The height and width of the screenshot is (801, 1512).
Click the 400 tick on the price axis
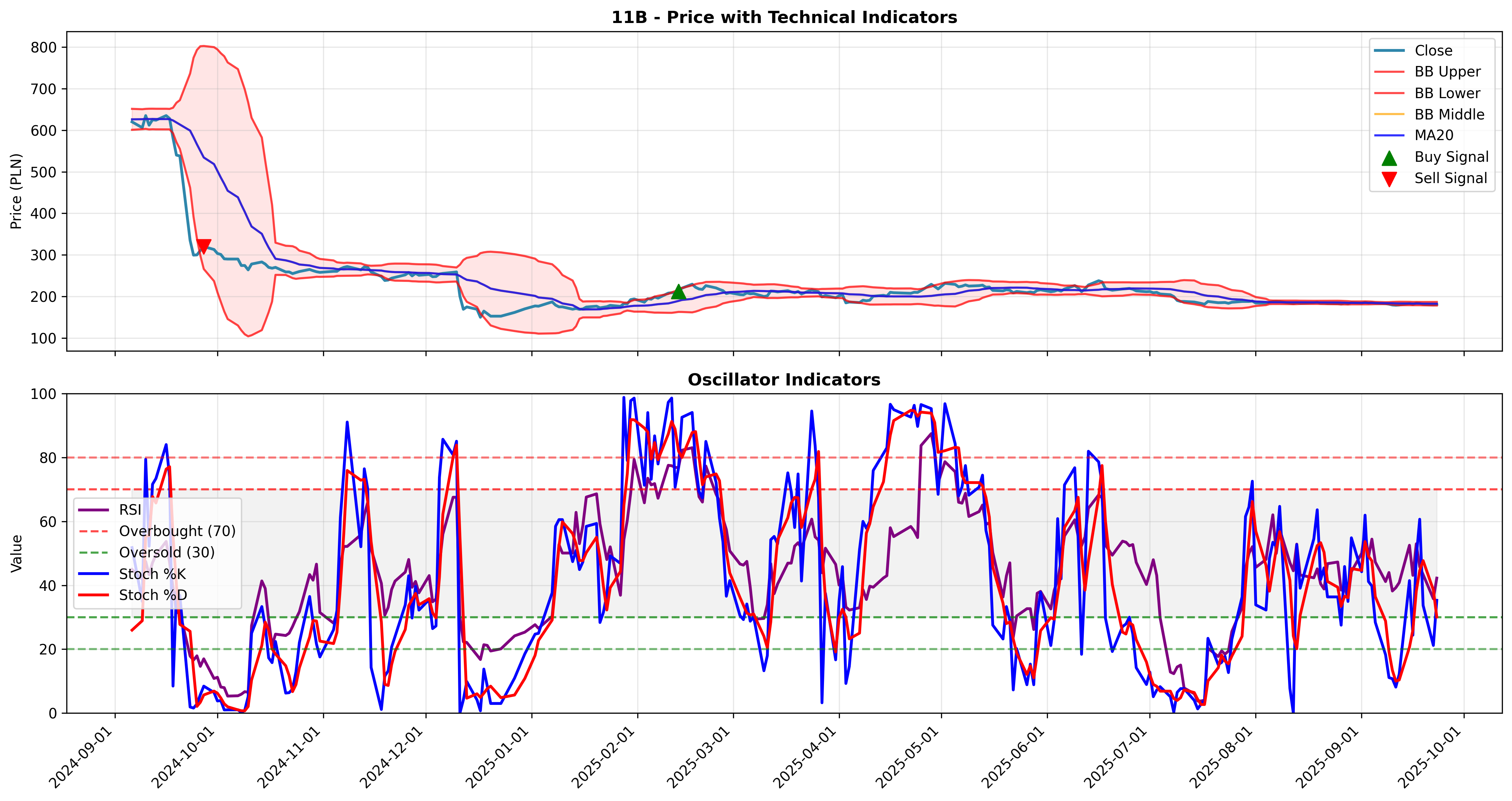tap(44, 214)
